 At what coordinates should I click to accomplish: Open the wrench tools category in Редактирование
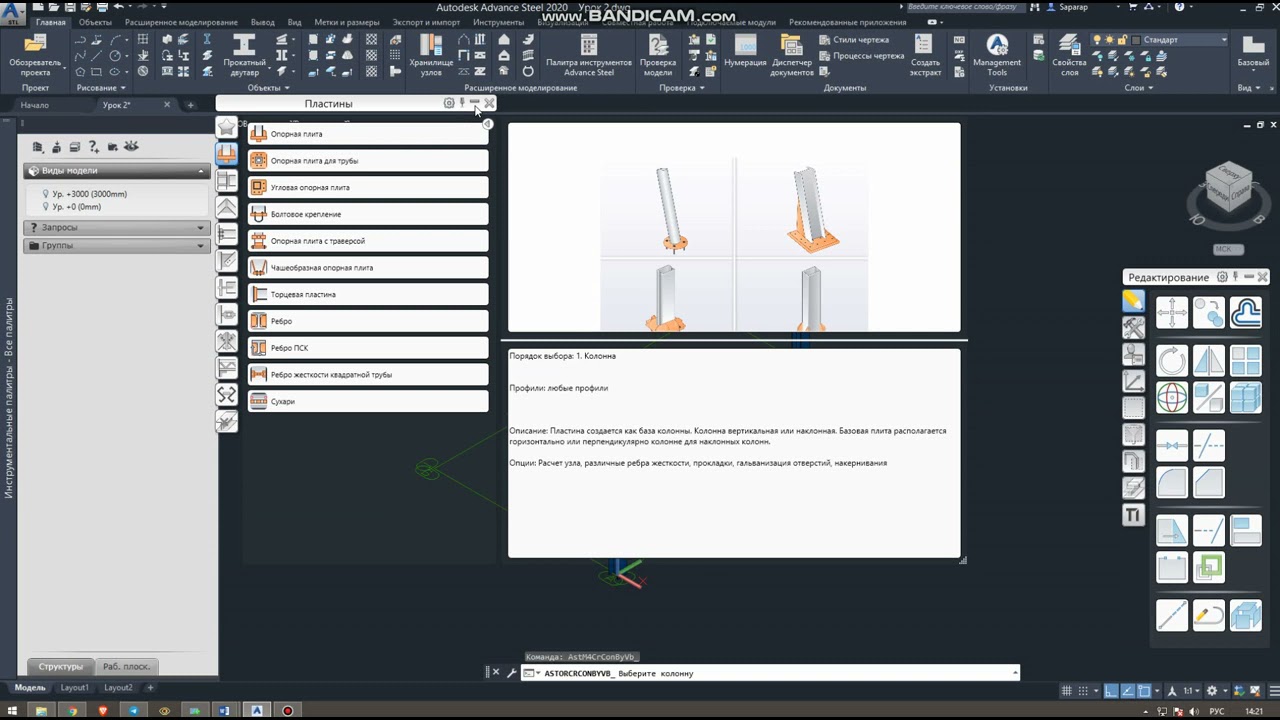1133,327
